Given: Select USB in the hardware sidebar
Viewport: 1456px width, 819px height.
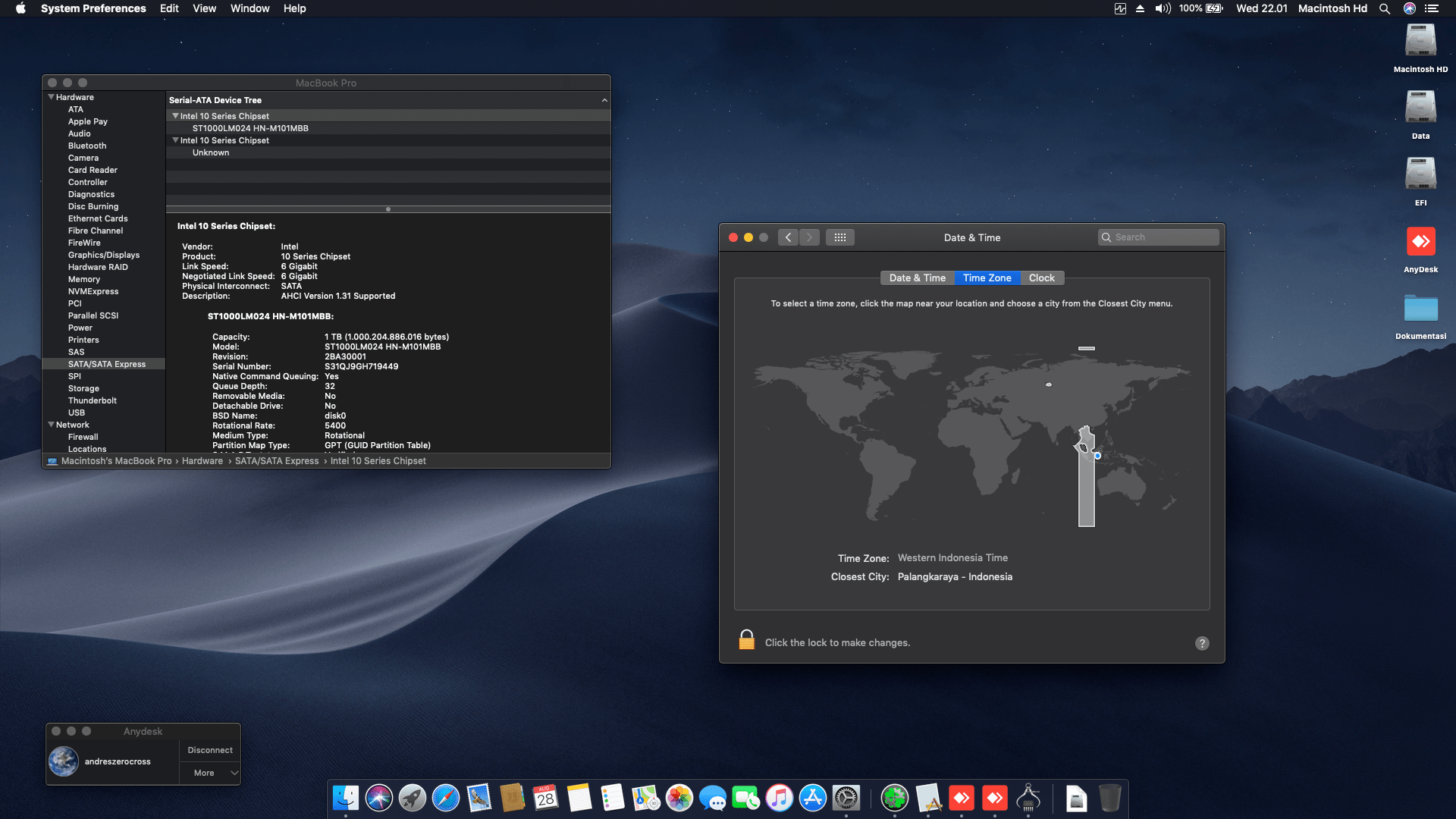Looking at the screenshot, I should [x=77, y=413].
